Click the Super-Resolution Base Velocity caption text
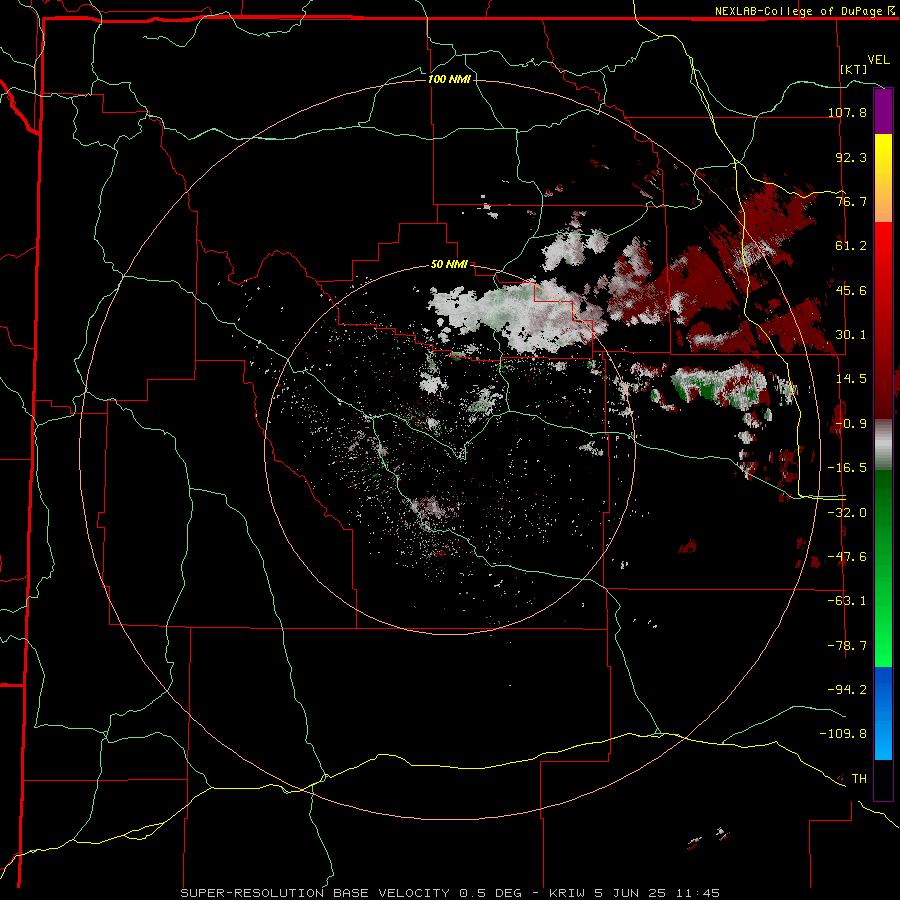This screenshot has height=900, width=900. [450, 893]
